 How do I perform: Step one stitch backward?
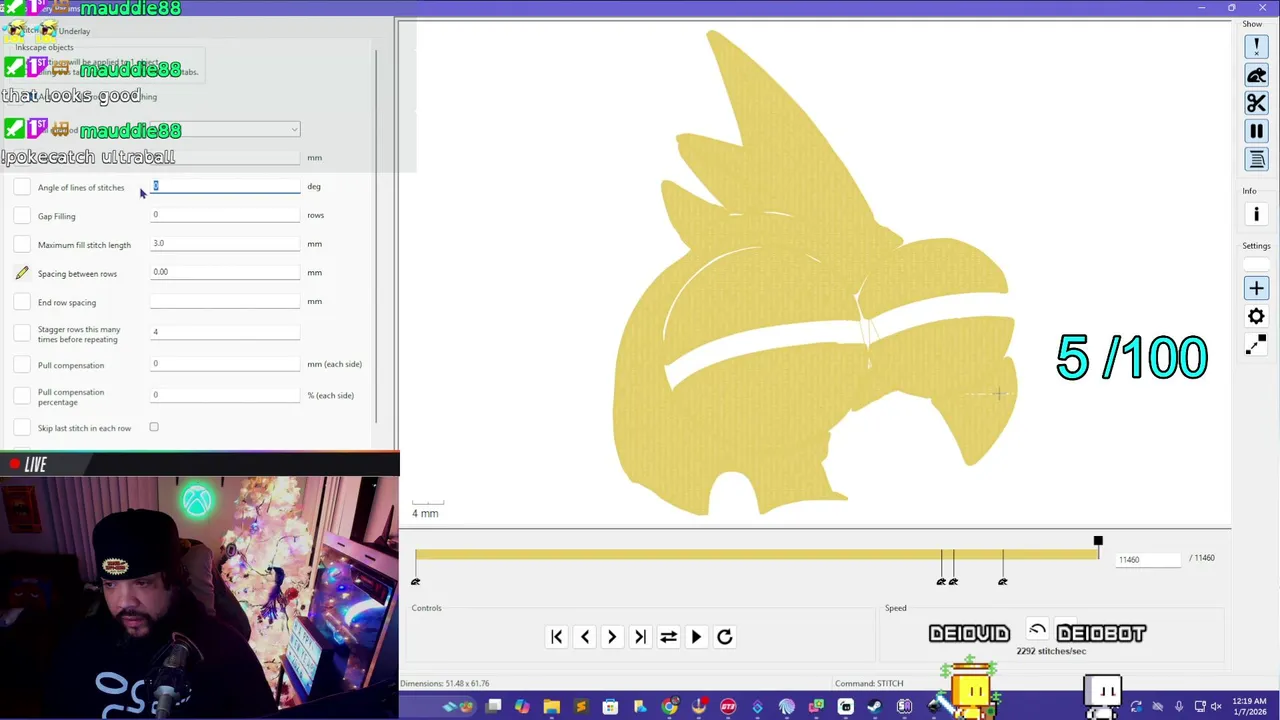click(x=585, y=637)
